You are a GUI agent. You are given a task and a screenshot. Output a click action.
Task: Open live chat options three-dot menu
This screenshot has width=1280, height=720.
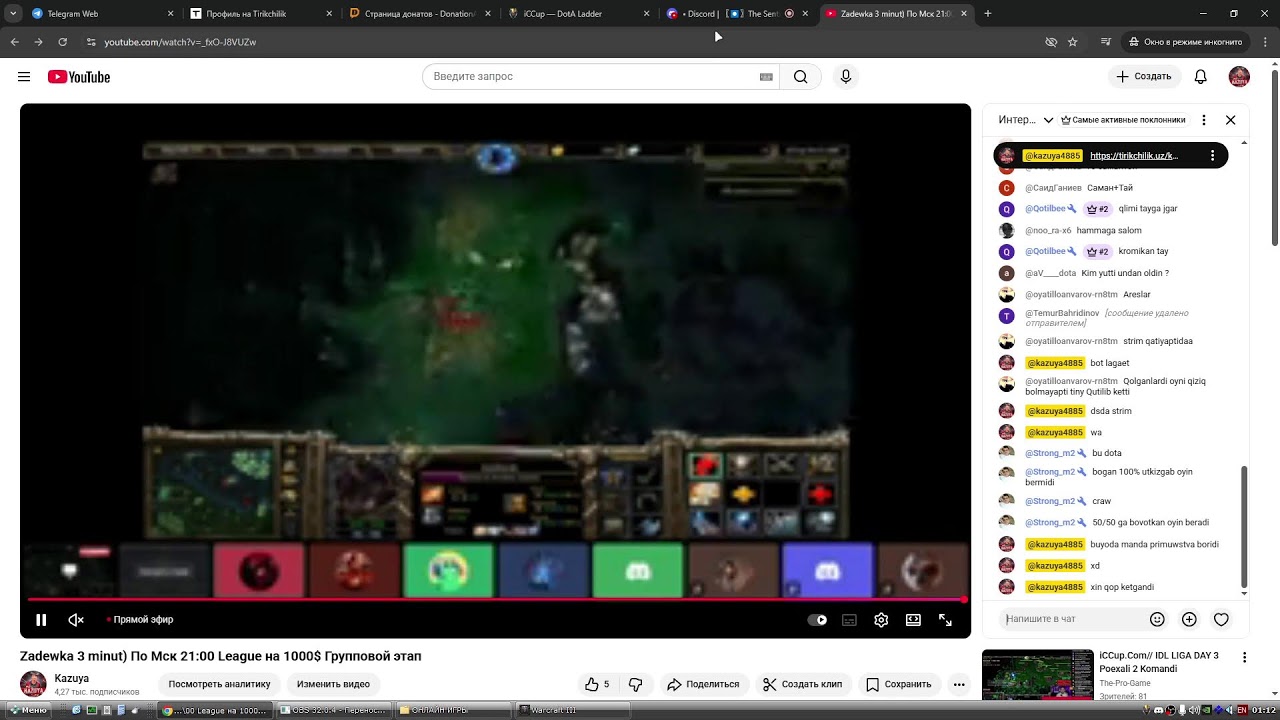point(1204,120)
